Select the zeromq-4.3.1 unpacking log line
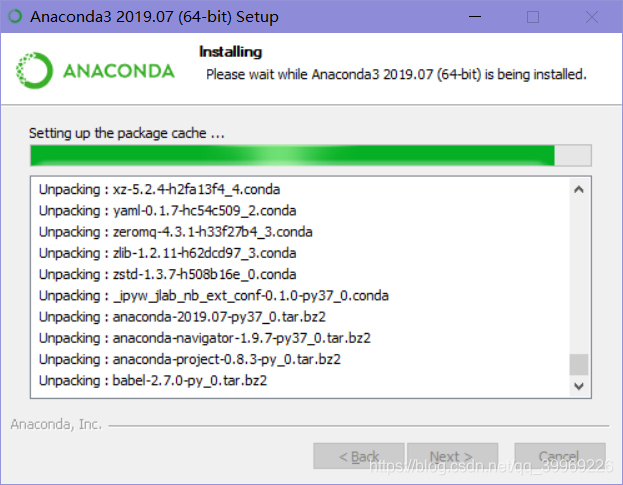The height and width of the screenshot is (485, 623). (x=176, y=232)
